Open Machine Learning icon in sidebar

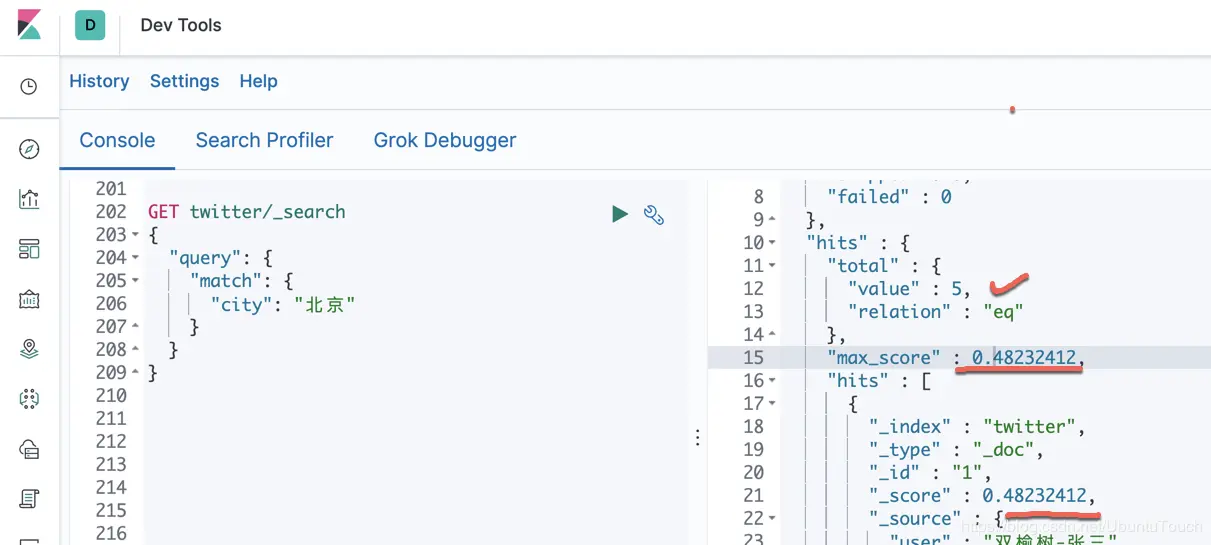click(x=29, y=399)
